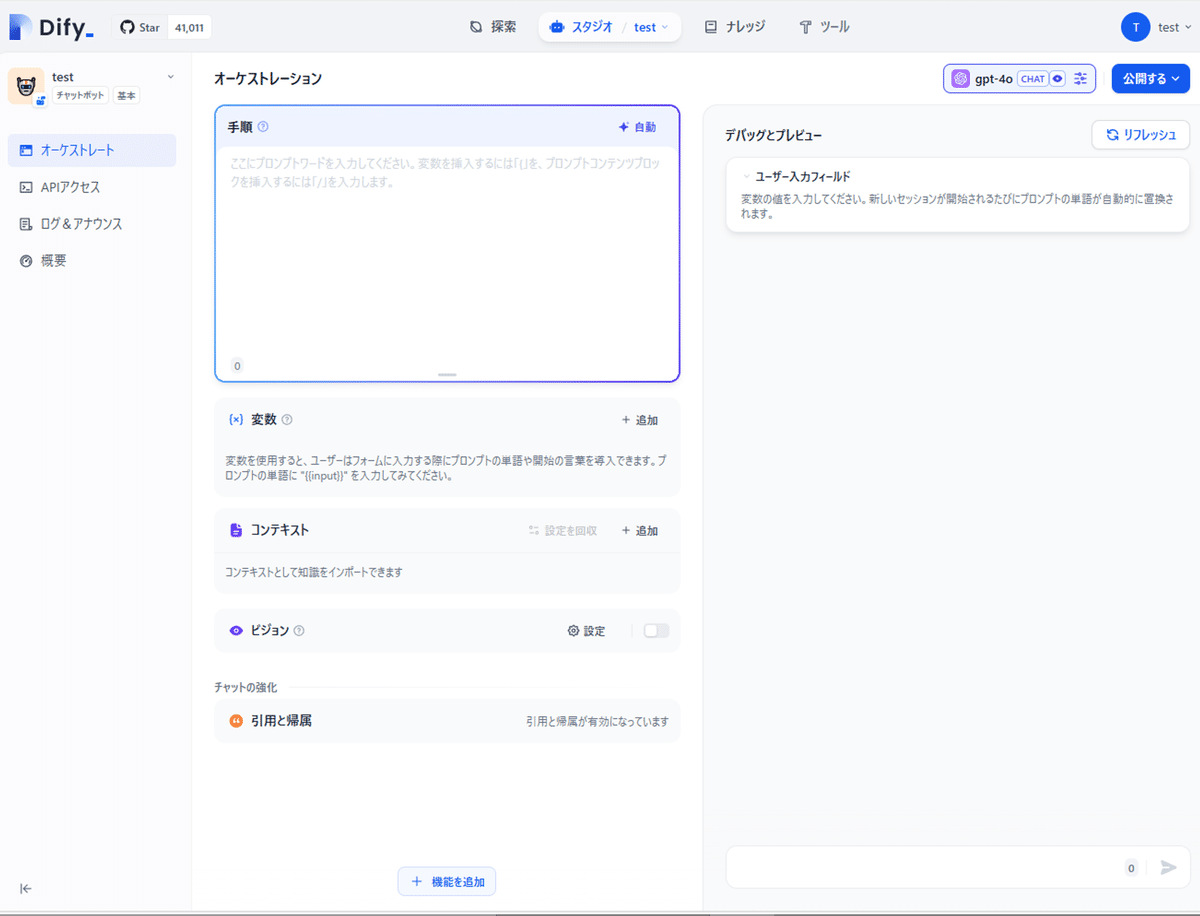Expand the test app name chevron
Screen dimensions: 1200x916
(168, 75)
